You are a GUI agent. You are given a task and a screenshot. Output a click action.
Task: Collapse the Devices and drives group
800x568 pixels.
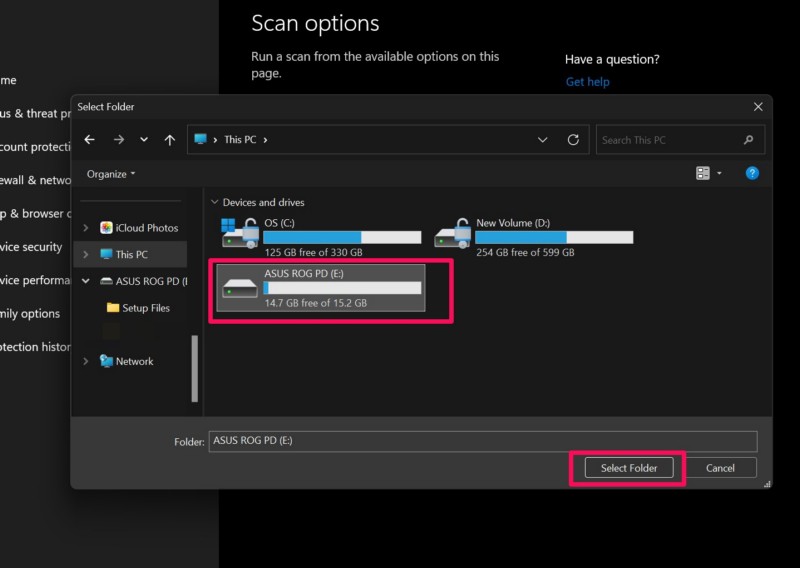point(215,203)
